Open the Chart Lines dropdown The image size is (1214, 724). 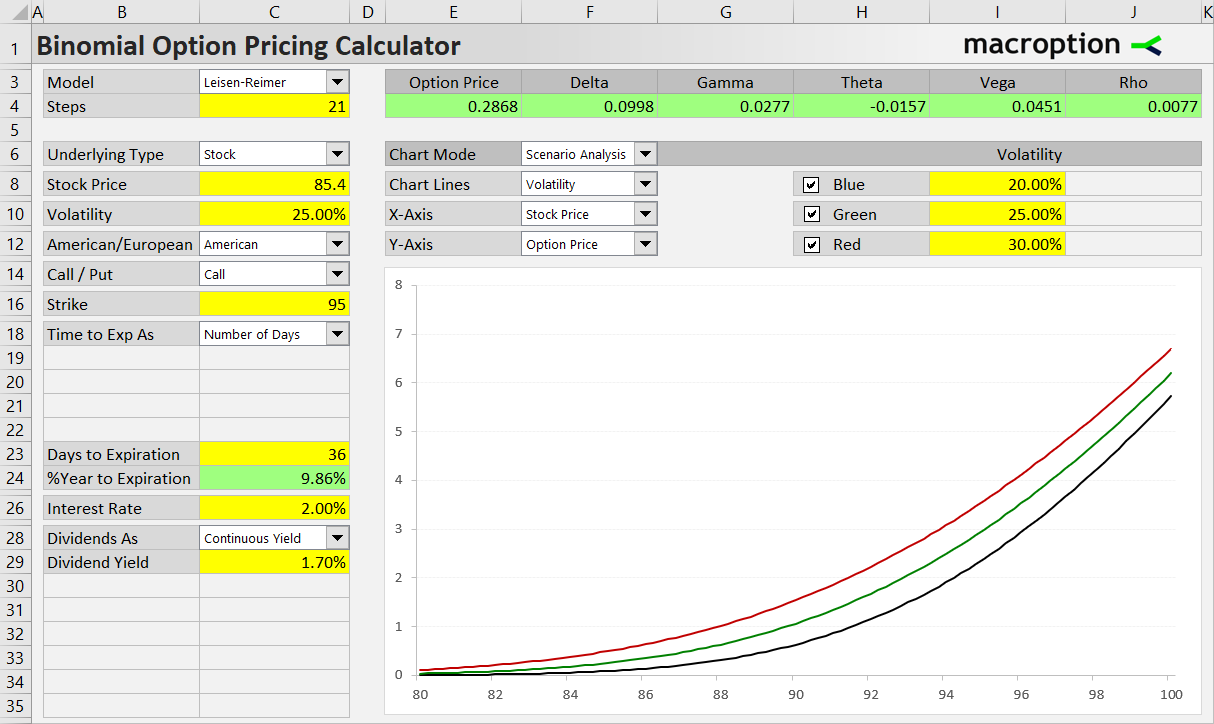[645, 184]
